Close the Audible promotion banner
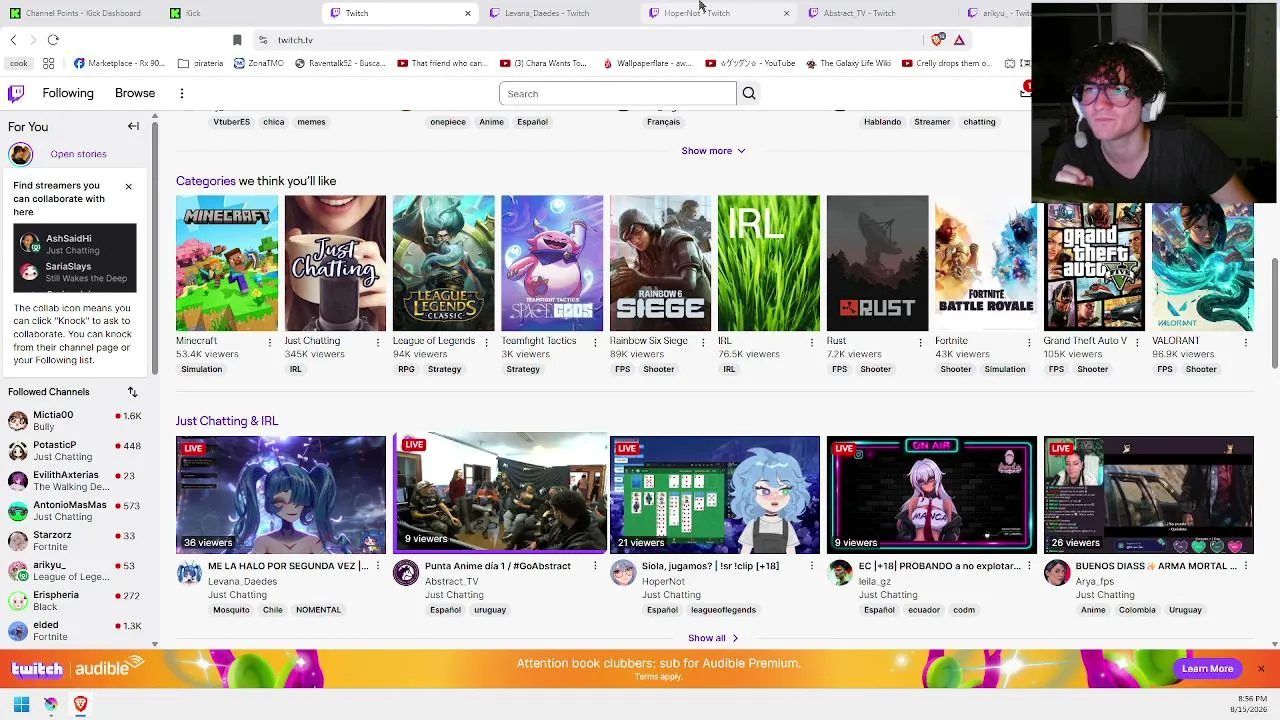 pos(1261,668)
